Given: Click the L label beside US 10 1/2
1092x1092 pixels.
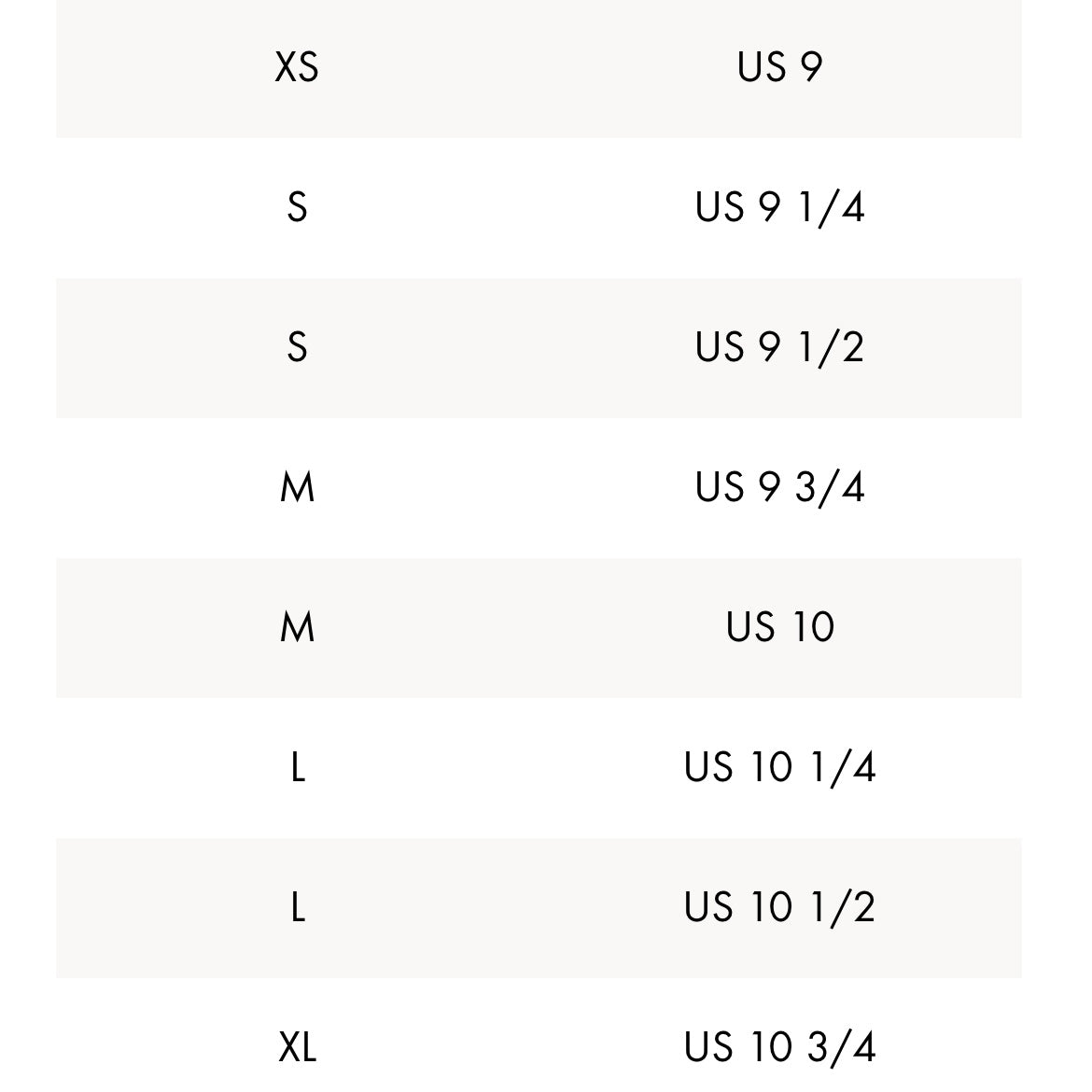Looking at the screenshot, I should [x=297, y=907].
